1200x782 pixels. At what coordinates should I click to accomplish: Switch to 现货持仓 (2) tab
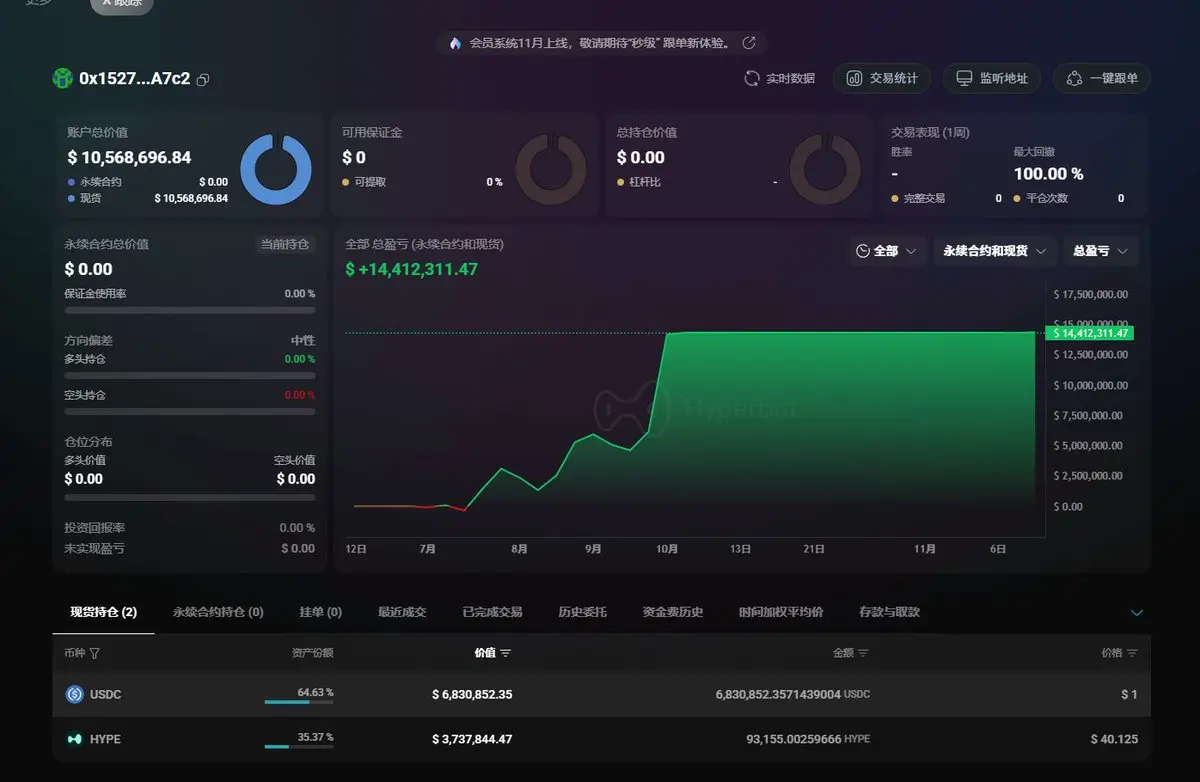(x=104, y=612)
